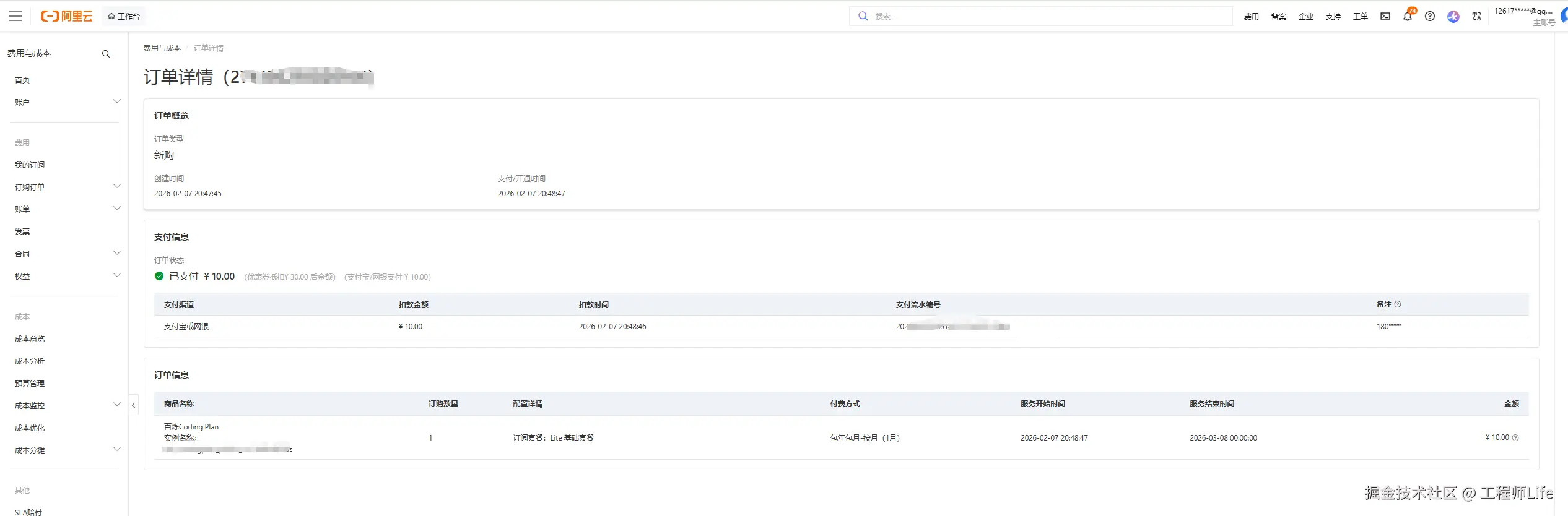Open 发票 in the sidebar
Screen dimensions: 1568x516
22,231
